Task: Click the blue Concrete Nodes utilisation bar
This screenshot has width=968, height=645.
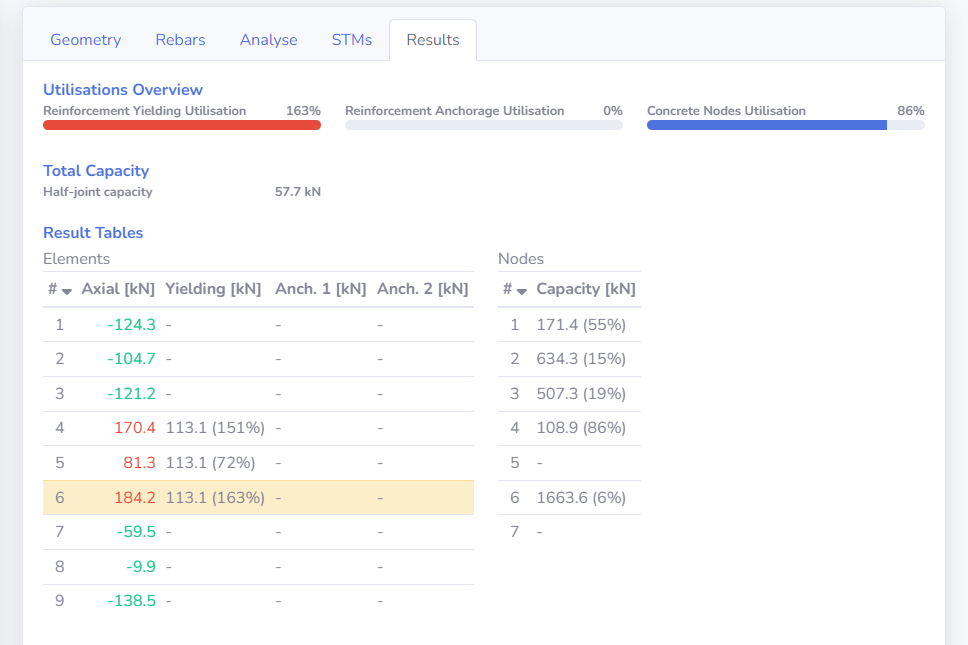Action: 766,125
